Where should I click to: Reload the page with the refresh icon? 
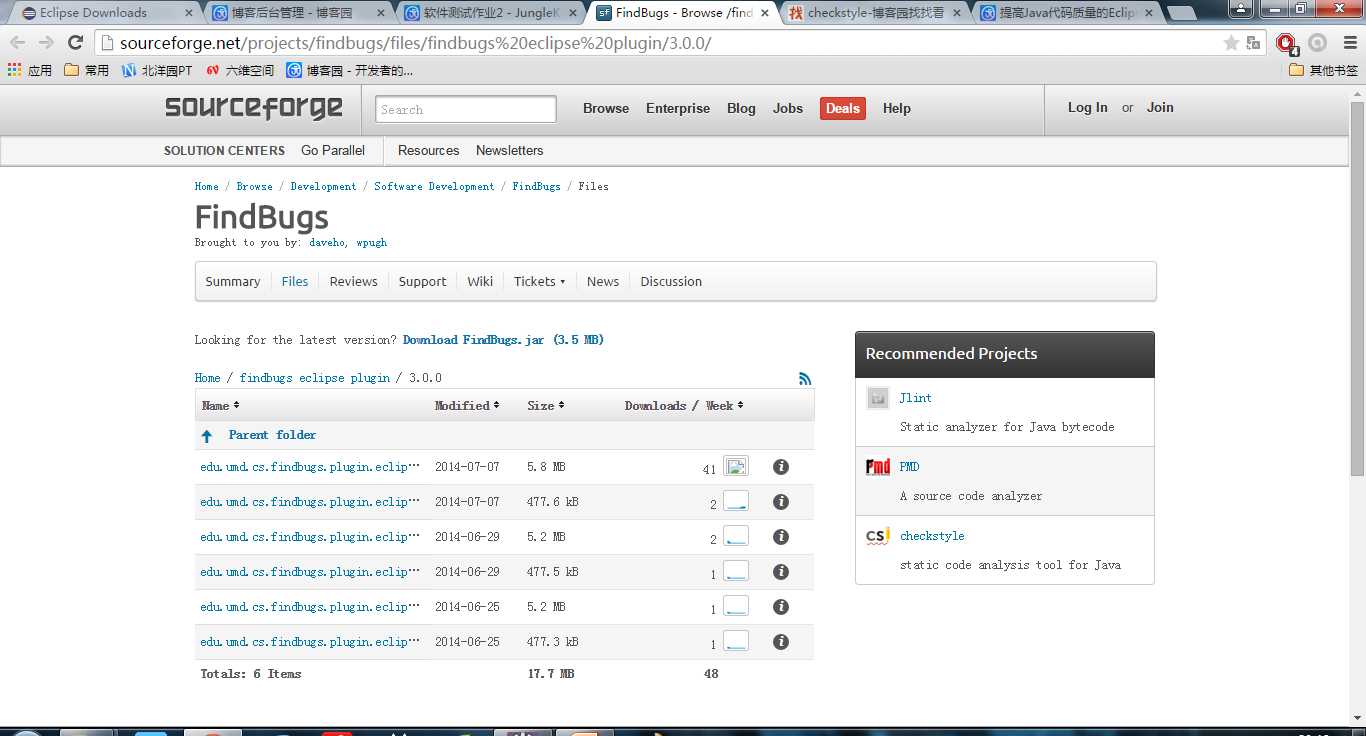pos(75,43)
